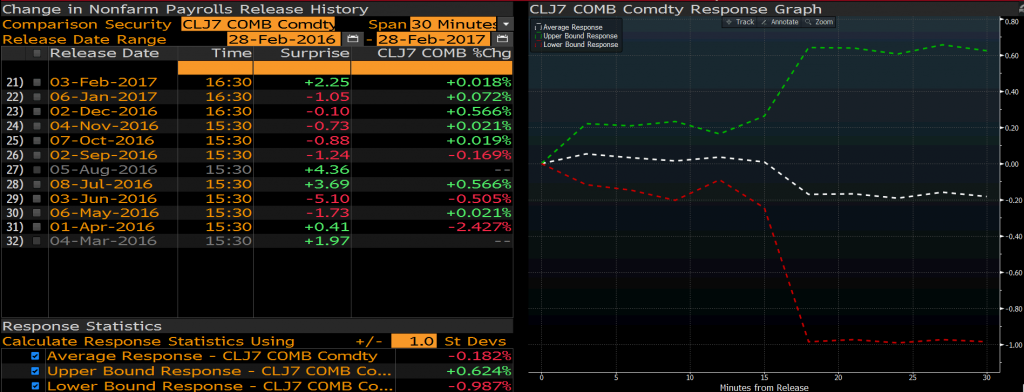Select the 03-Jun-2016 release row

(x=257, y=198)
